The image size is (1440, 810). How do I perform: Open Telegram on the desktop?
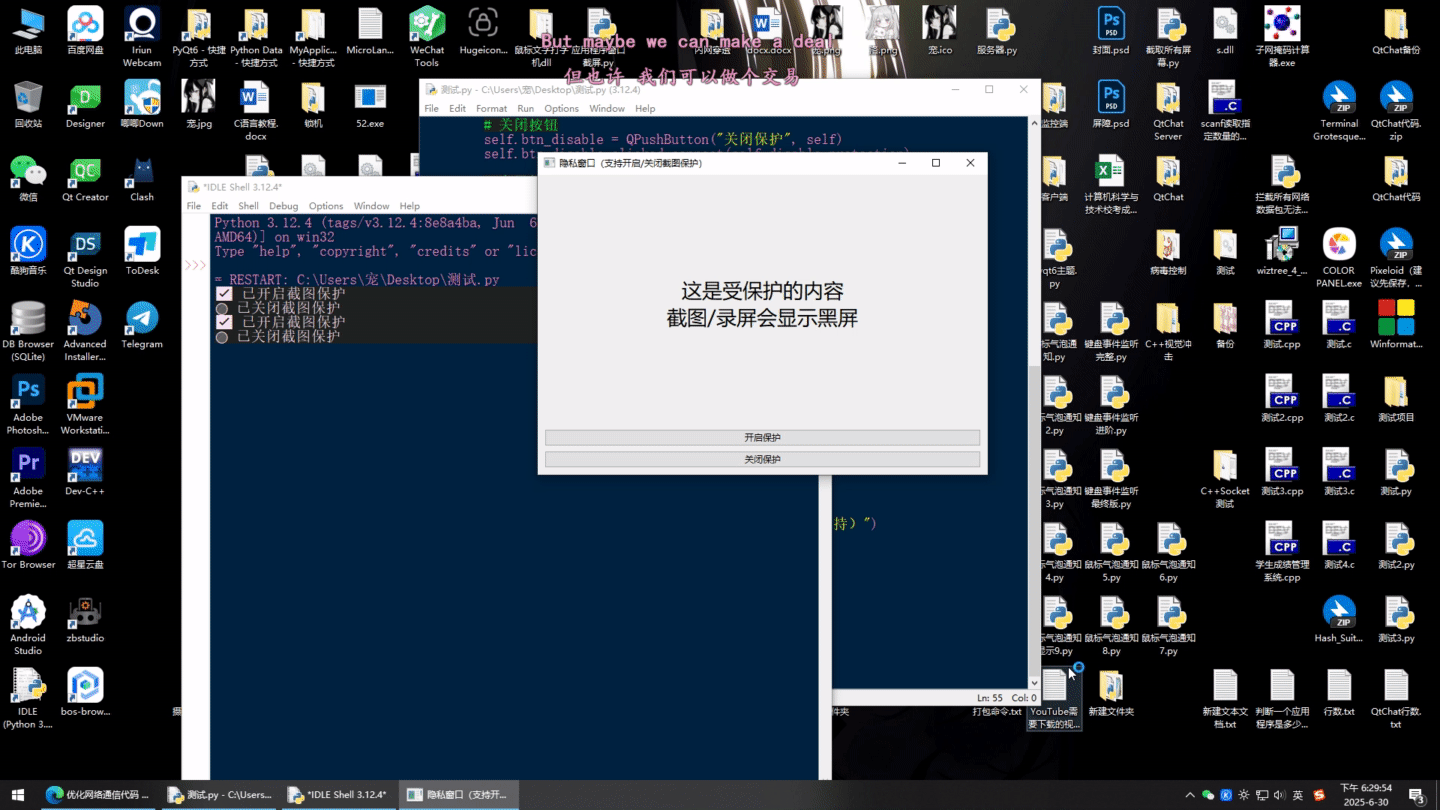pyautogui.click(x=141, y=318)
